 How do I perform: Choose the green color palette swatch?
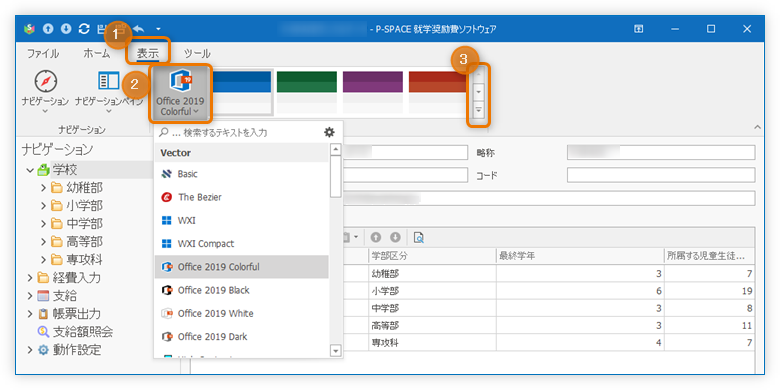(x=306, y=92)
